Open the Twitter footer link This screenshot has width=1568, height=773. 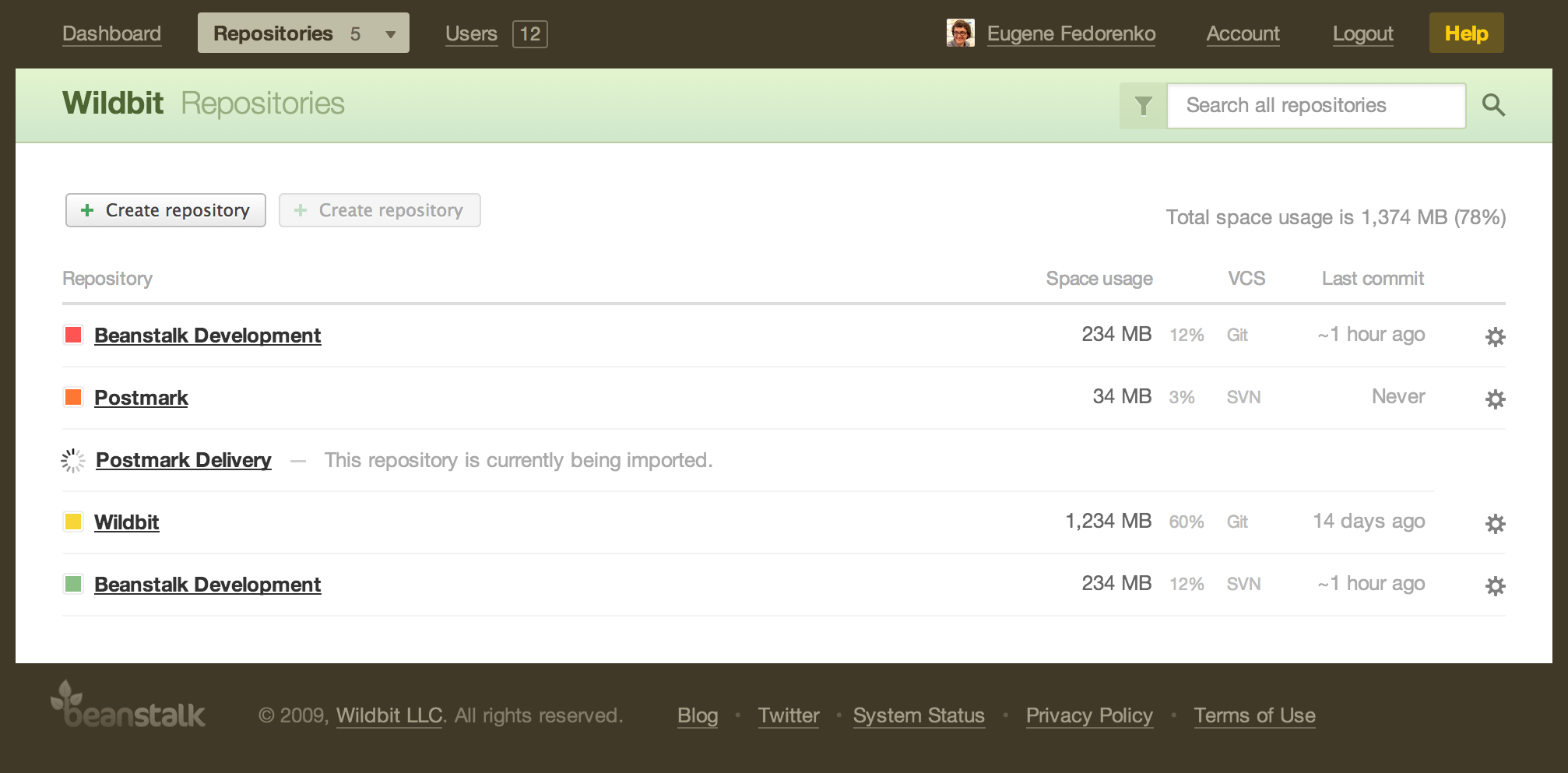tap(789, 715)
